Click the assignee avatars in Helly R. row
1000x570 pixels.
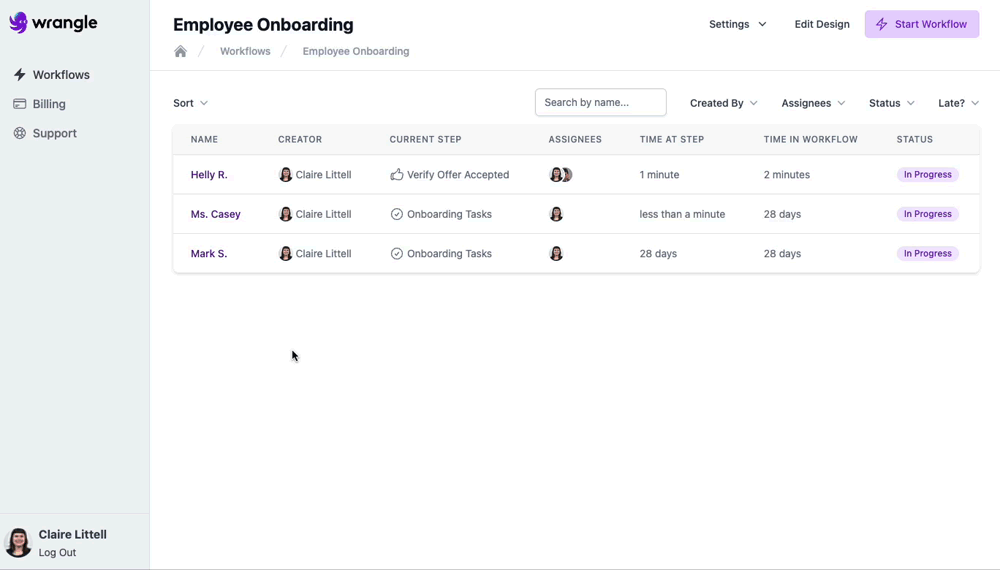pyautogui.click(x=560, y=174)
